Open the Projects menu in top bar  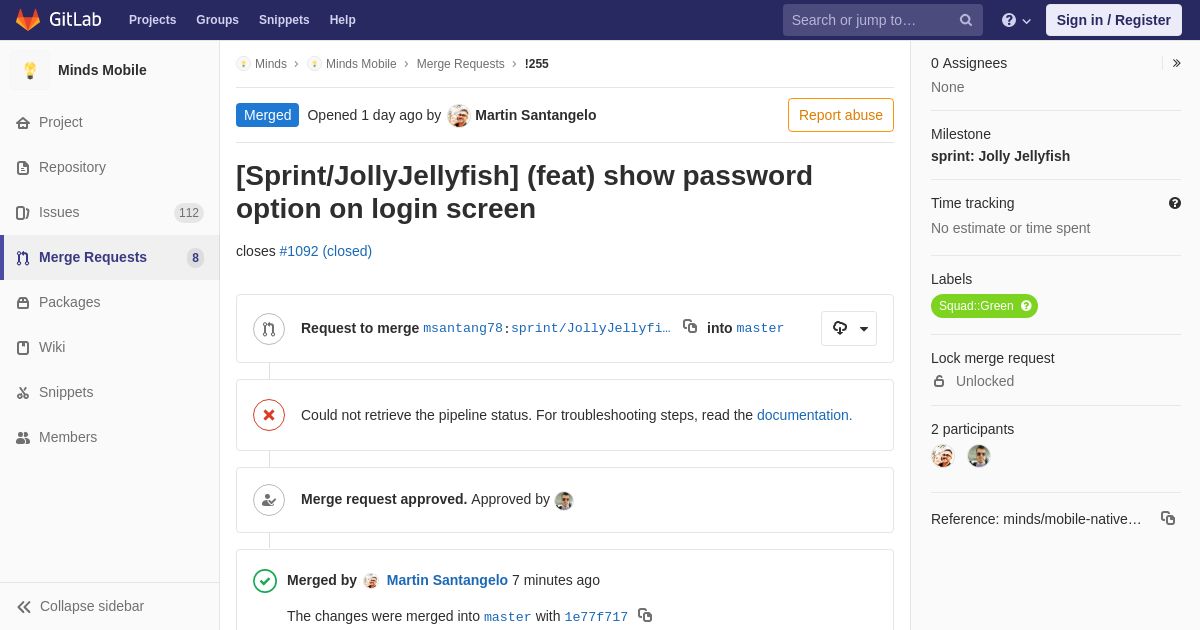click(x=152, y=20)
